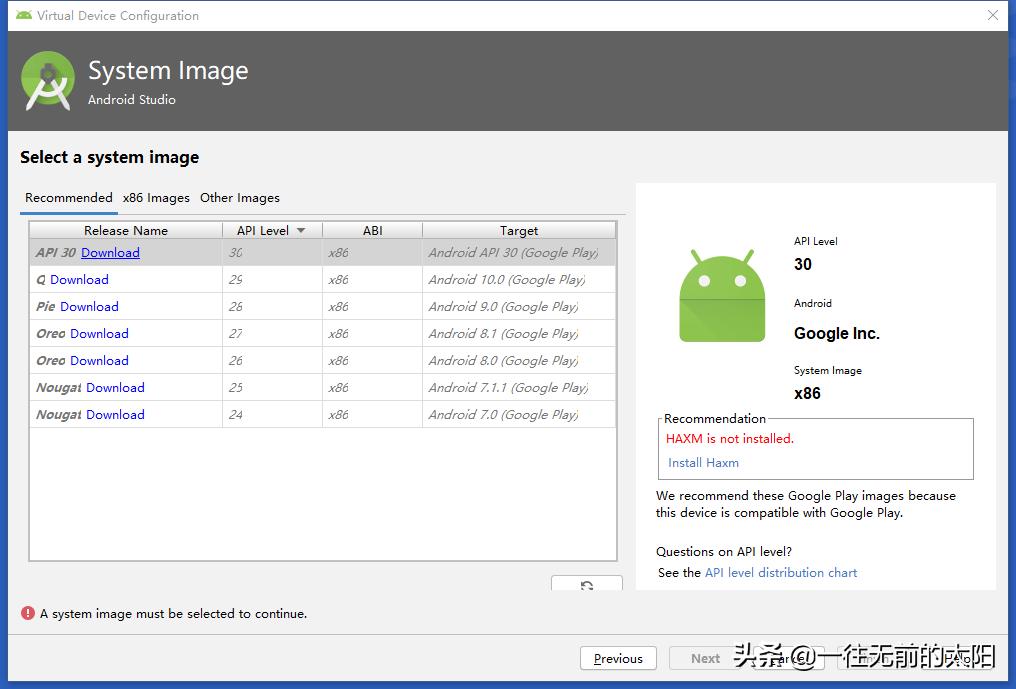Download the Q release system image
Image resolution: width=1016 pixels, height=689 pixels.
[79, 279]
